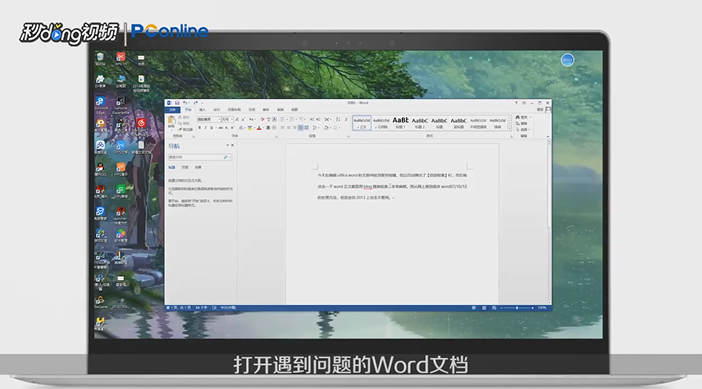Select the Heading 1 AaBt style
This screenshot has width=702, height=389.
point(400,123)
